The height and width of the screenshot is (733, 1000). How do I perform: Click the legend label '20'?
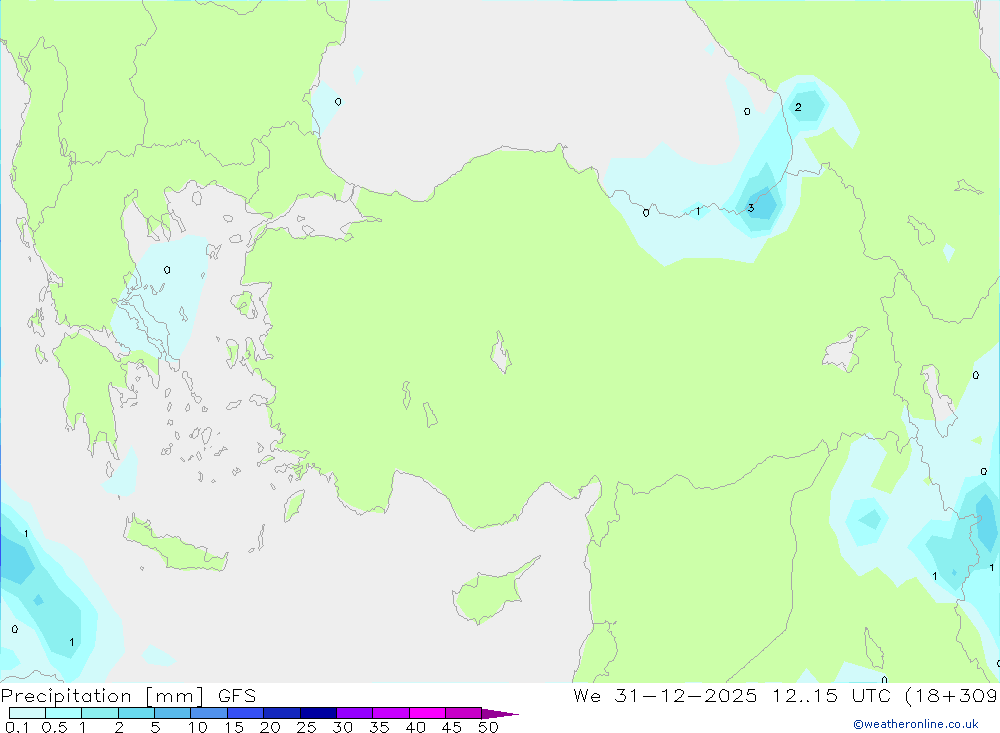tap(270, 727)
